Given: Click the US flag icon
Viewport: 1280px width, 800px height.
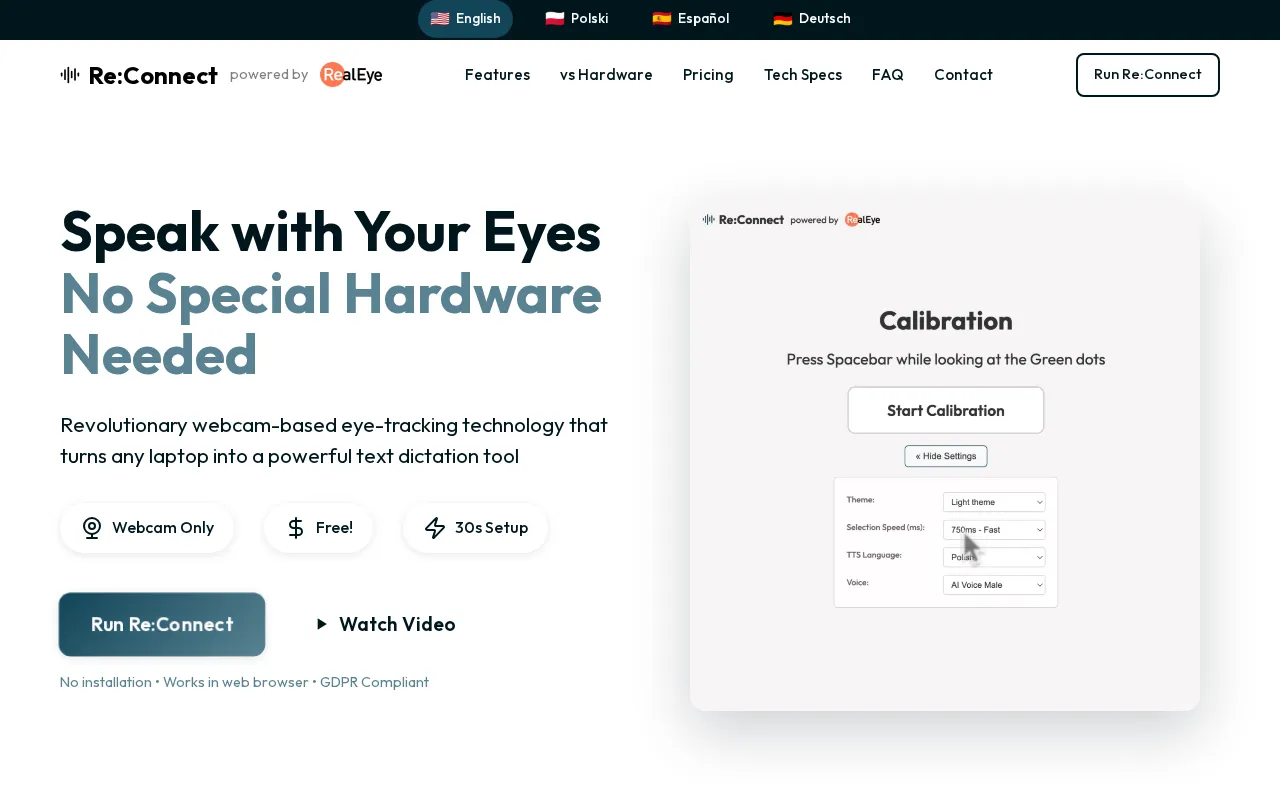Looking at the screenshot, I should tap(440, 19).
